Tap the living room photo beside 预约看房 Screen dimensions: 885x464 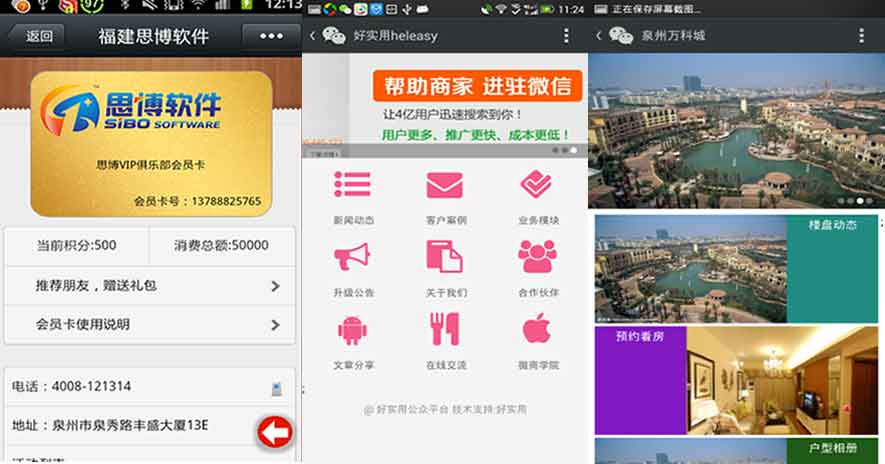pos(782,380)
